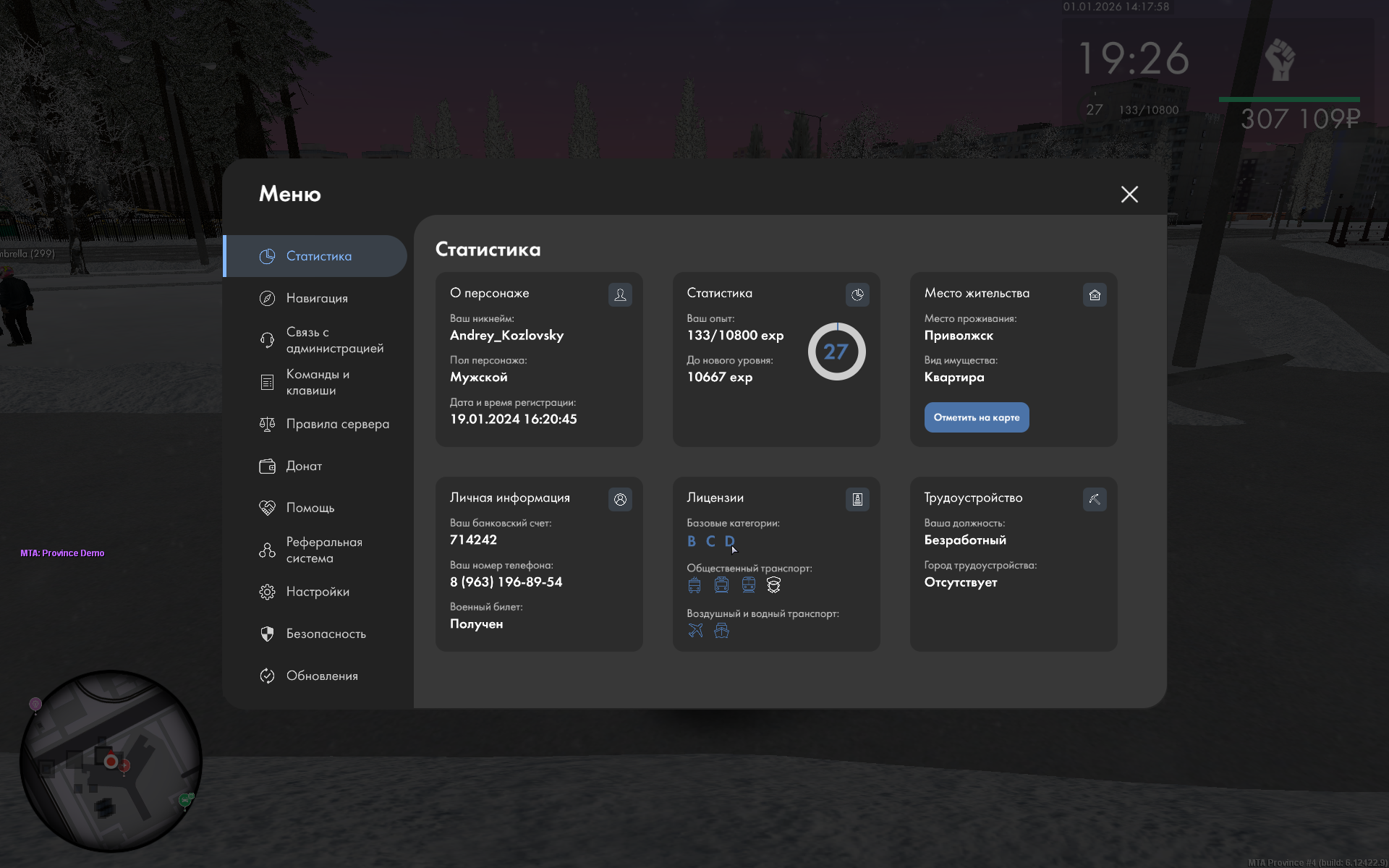Select Безопасность in the sidebar

tap(326, 634)
